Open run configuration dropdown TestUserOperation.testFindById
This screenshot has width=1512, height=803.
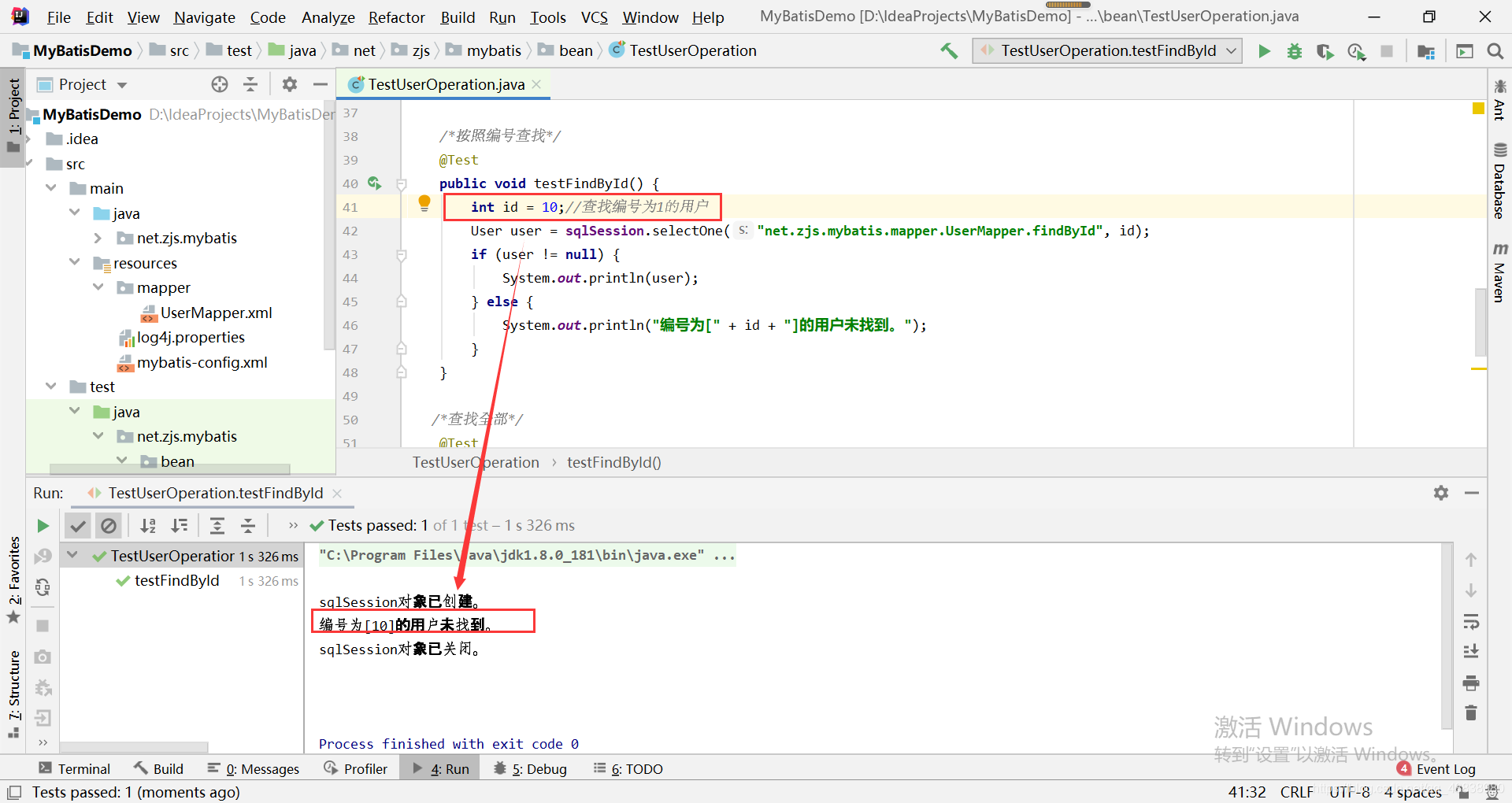(1107, 51)
